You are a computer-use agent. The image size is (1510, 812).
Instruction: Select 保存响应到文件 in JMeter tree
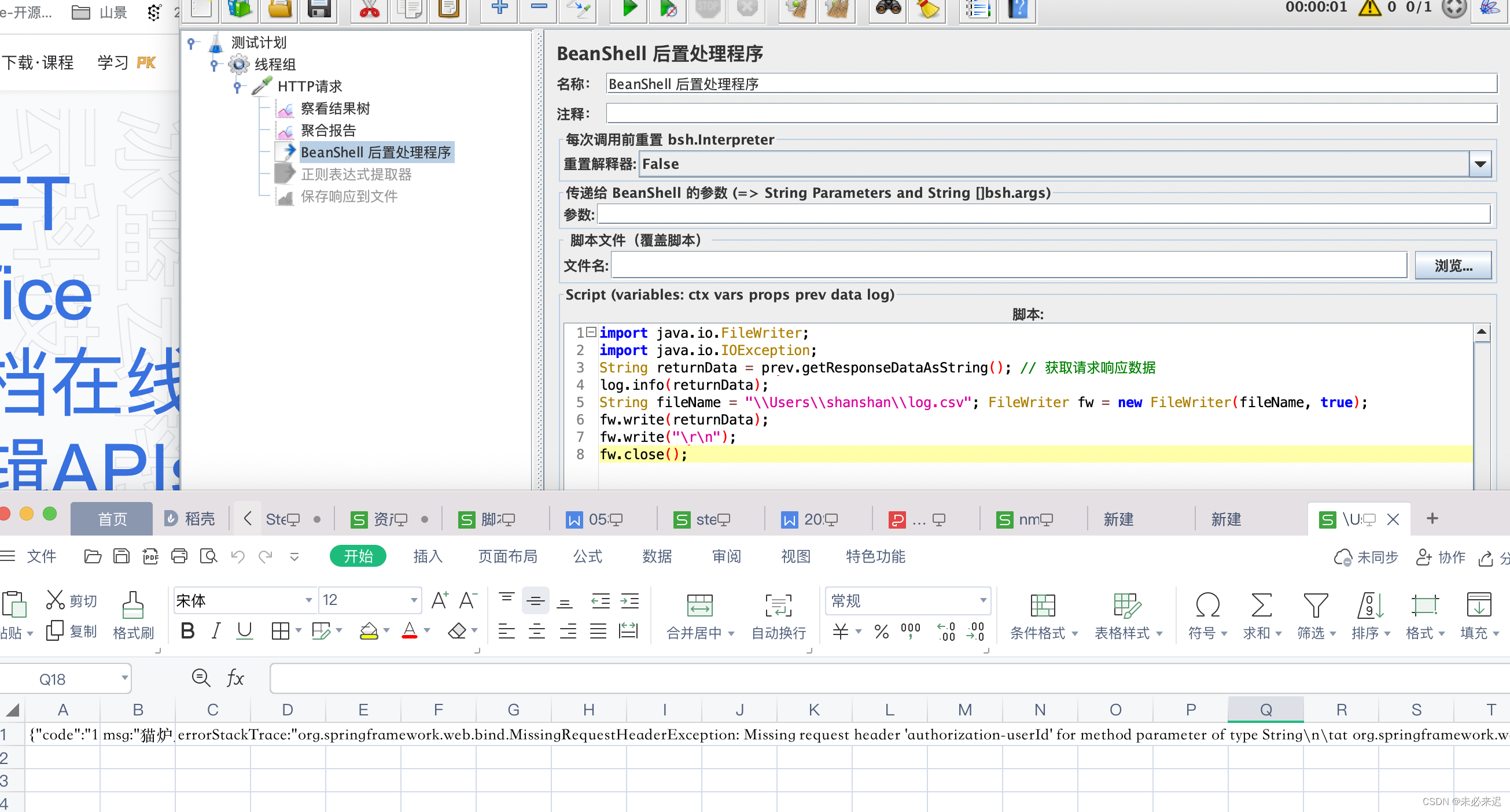tap(349, 196)
